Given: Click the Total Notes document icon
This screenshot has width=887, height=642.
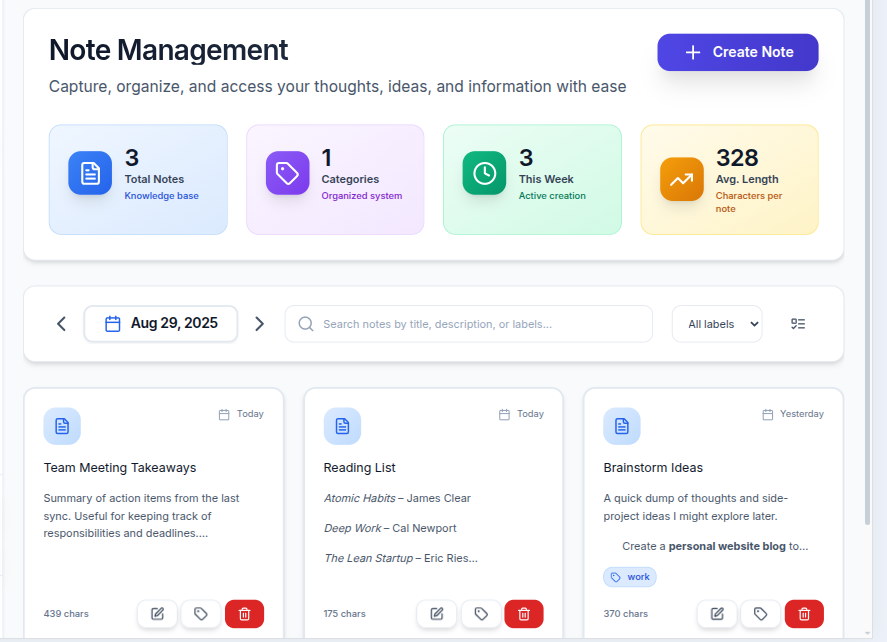Looking at the screenshot, I should coord(90,173).
